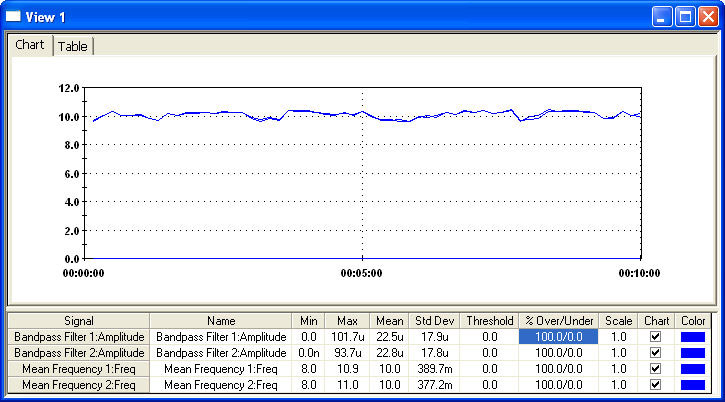Click the 00:10:00 time axis label

point(639,273)
